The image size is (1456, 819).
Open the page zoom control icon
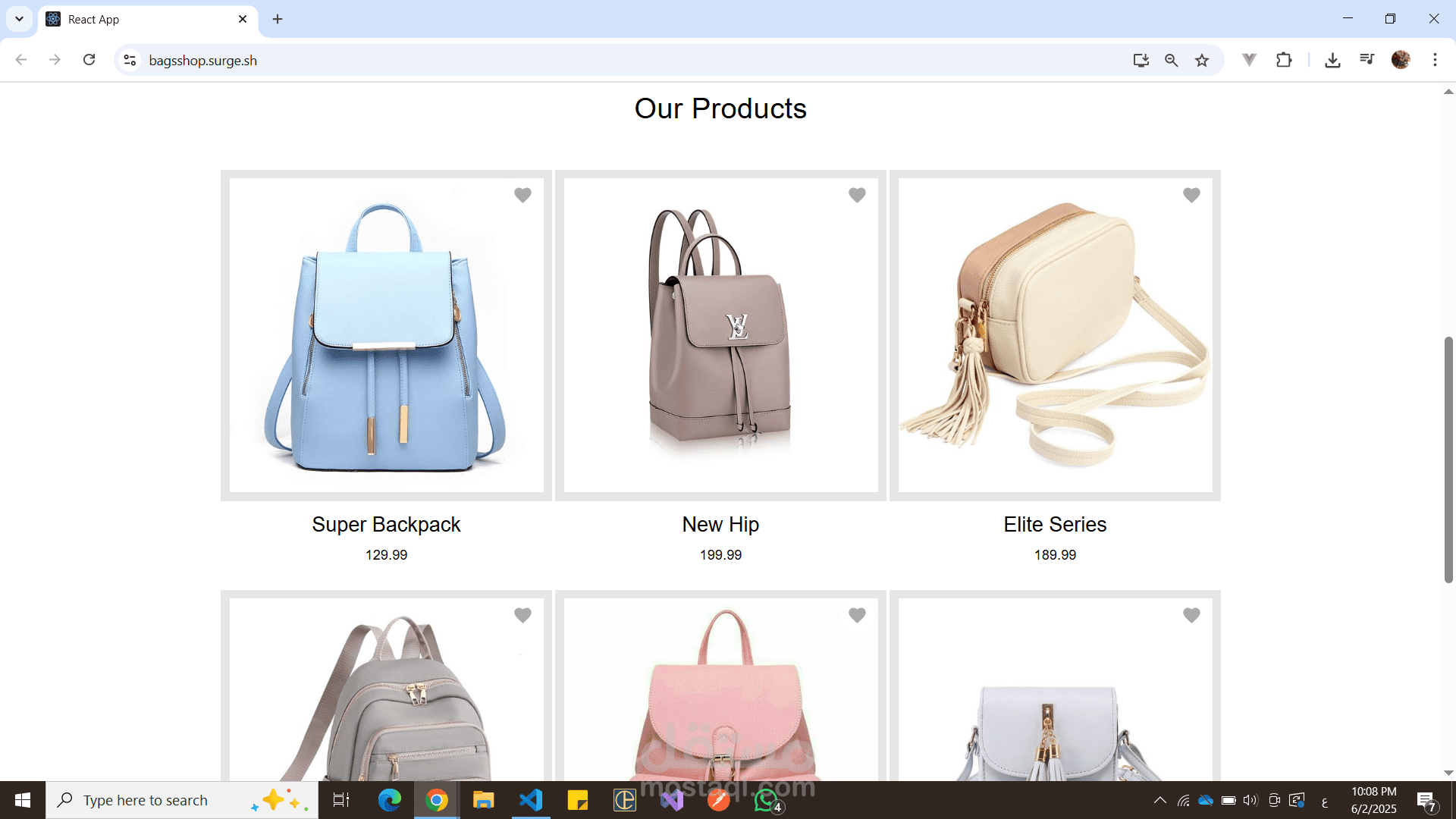coord(1171,60)
